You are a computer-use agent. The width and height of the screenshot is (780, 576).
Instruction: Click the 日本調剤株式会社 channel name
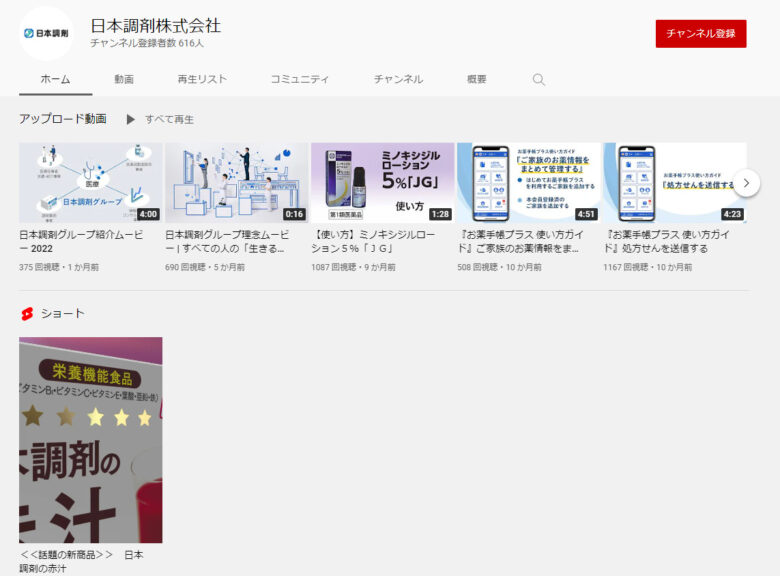(x=156, y=26)
